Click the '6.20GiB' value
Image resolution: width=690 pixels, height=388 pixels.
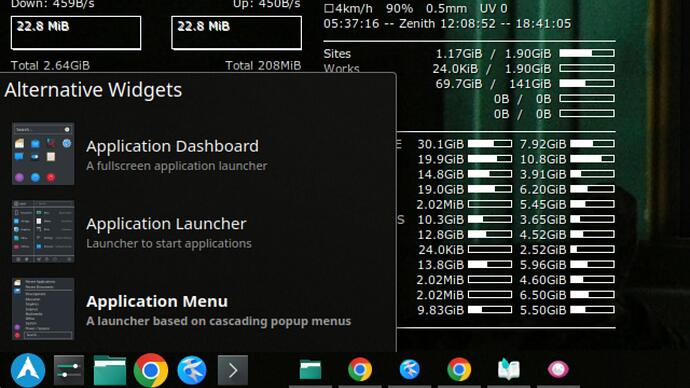[543, 189]
